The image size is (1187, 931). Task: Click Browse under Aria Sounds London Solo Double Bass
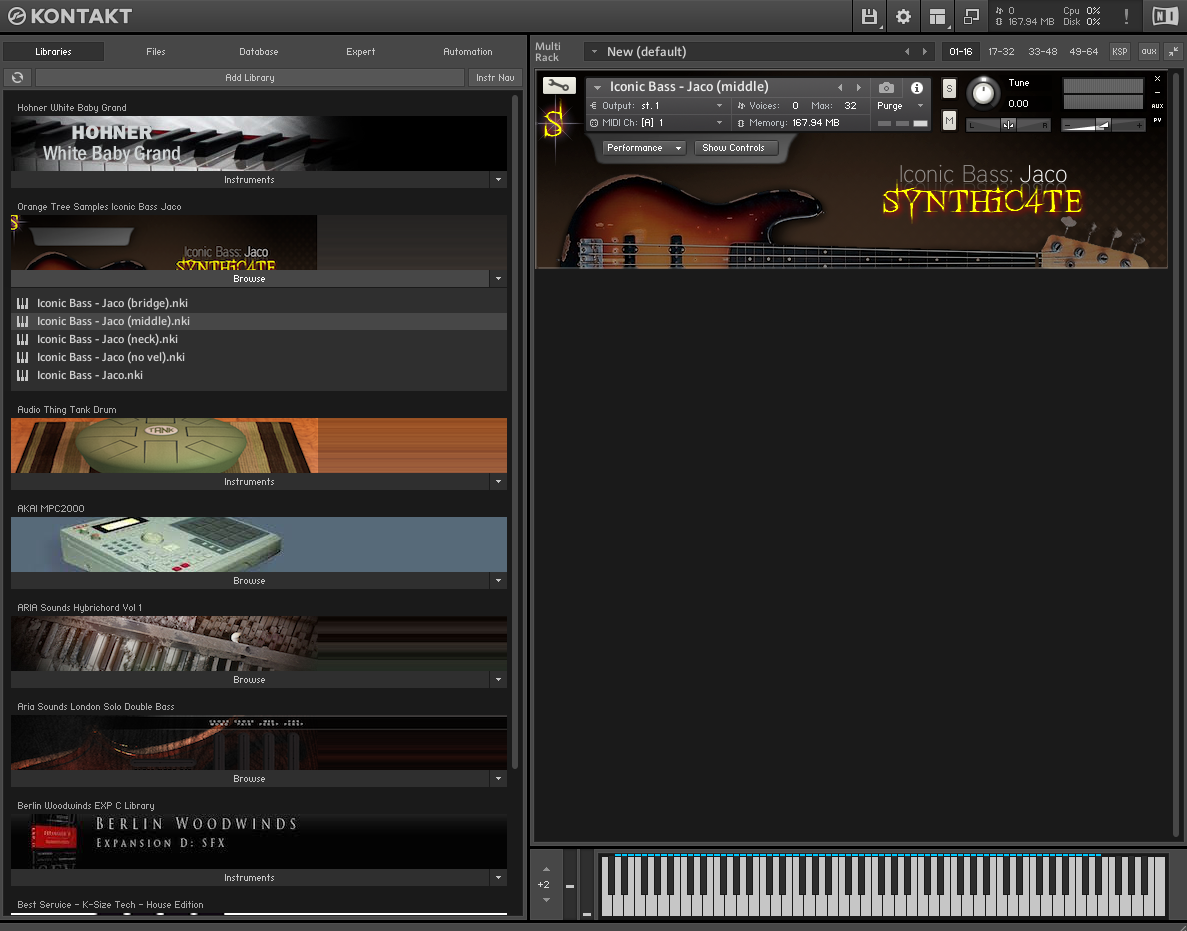click(249, 779)
